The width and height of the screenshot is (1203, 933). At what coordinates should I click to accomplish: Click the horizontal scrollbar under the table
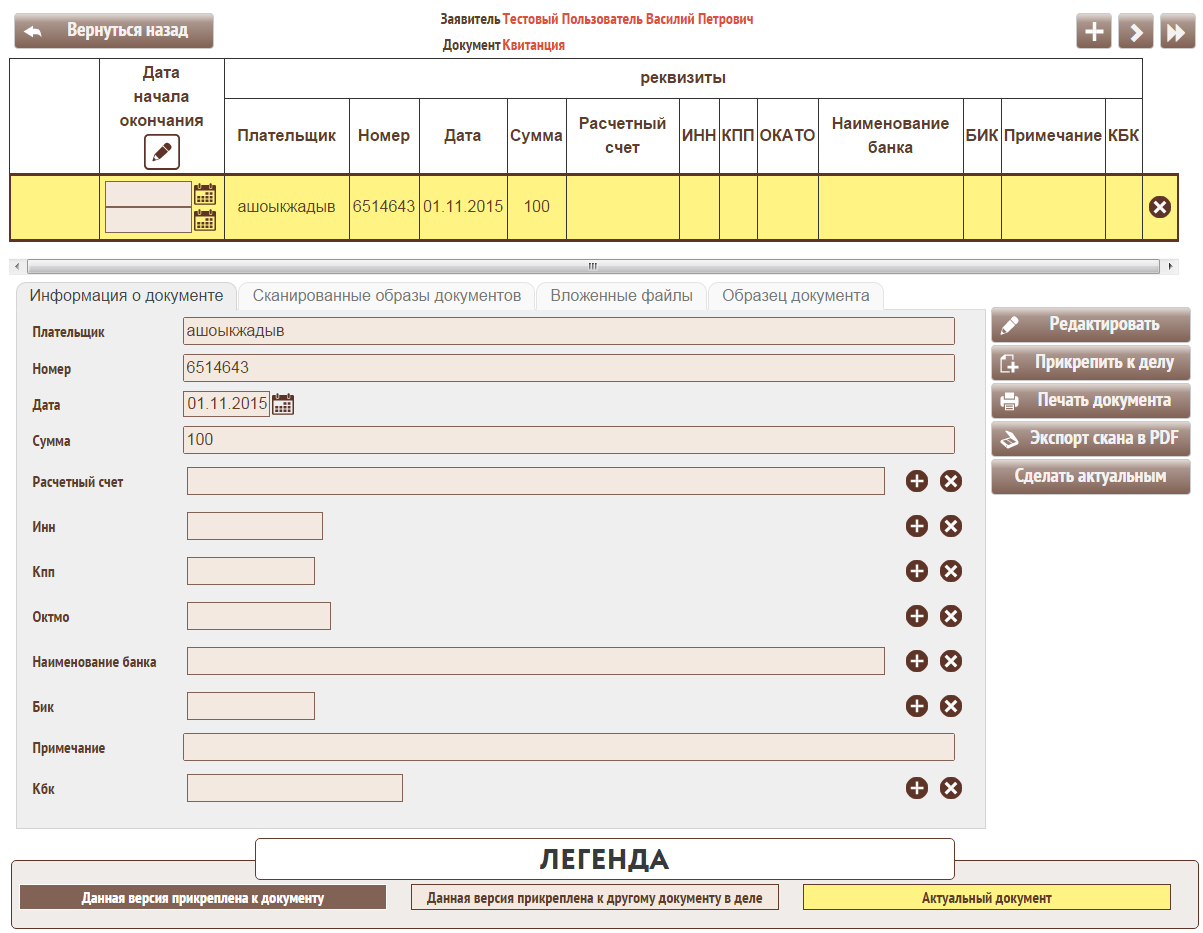(x=592, y=267)
